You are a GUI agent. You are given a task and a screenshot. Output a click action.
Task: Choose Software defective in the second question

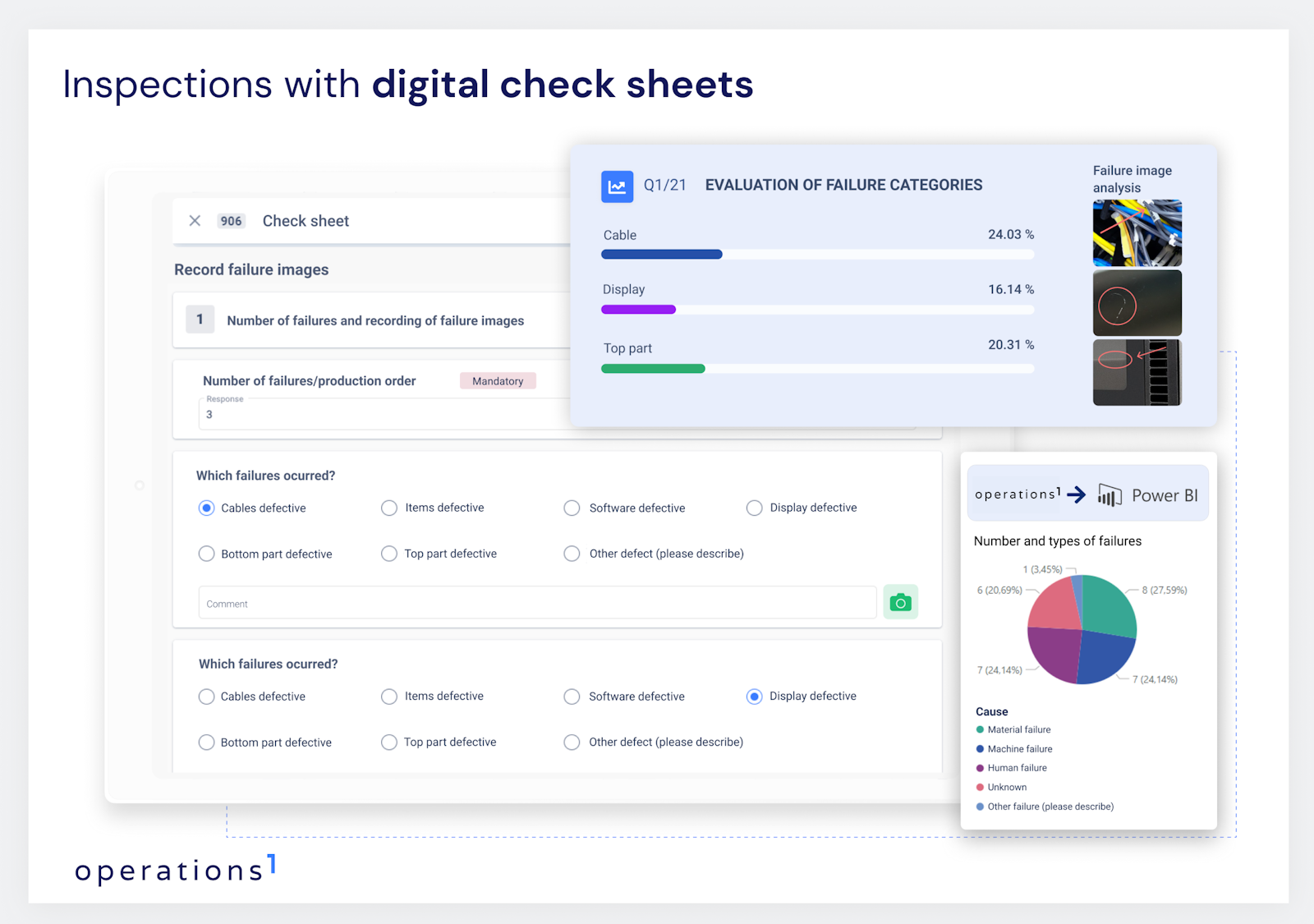coord(572,696)
